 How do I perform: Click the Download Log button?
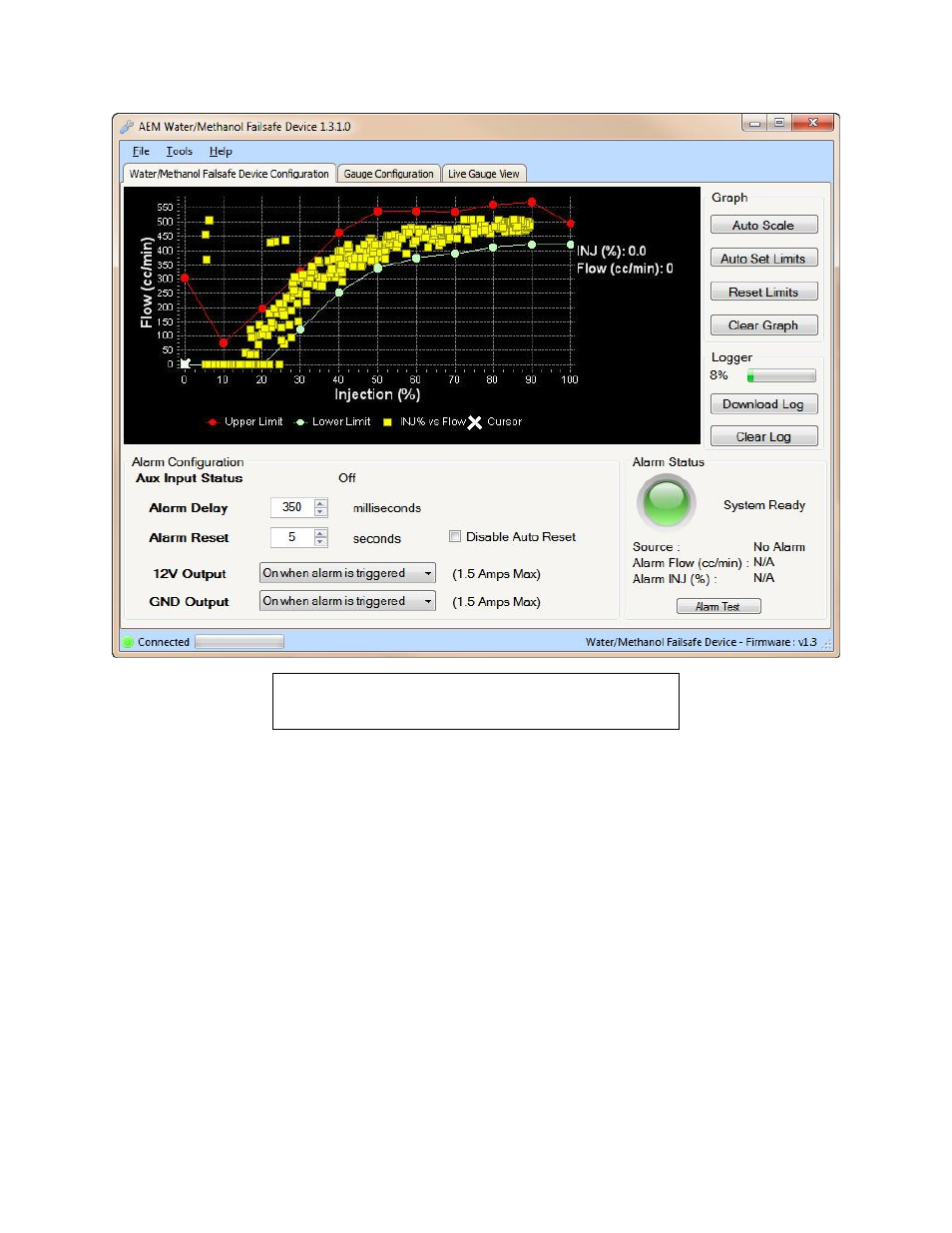click(763, 404)
